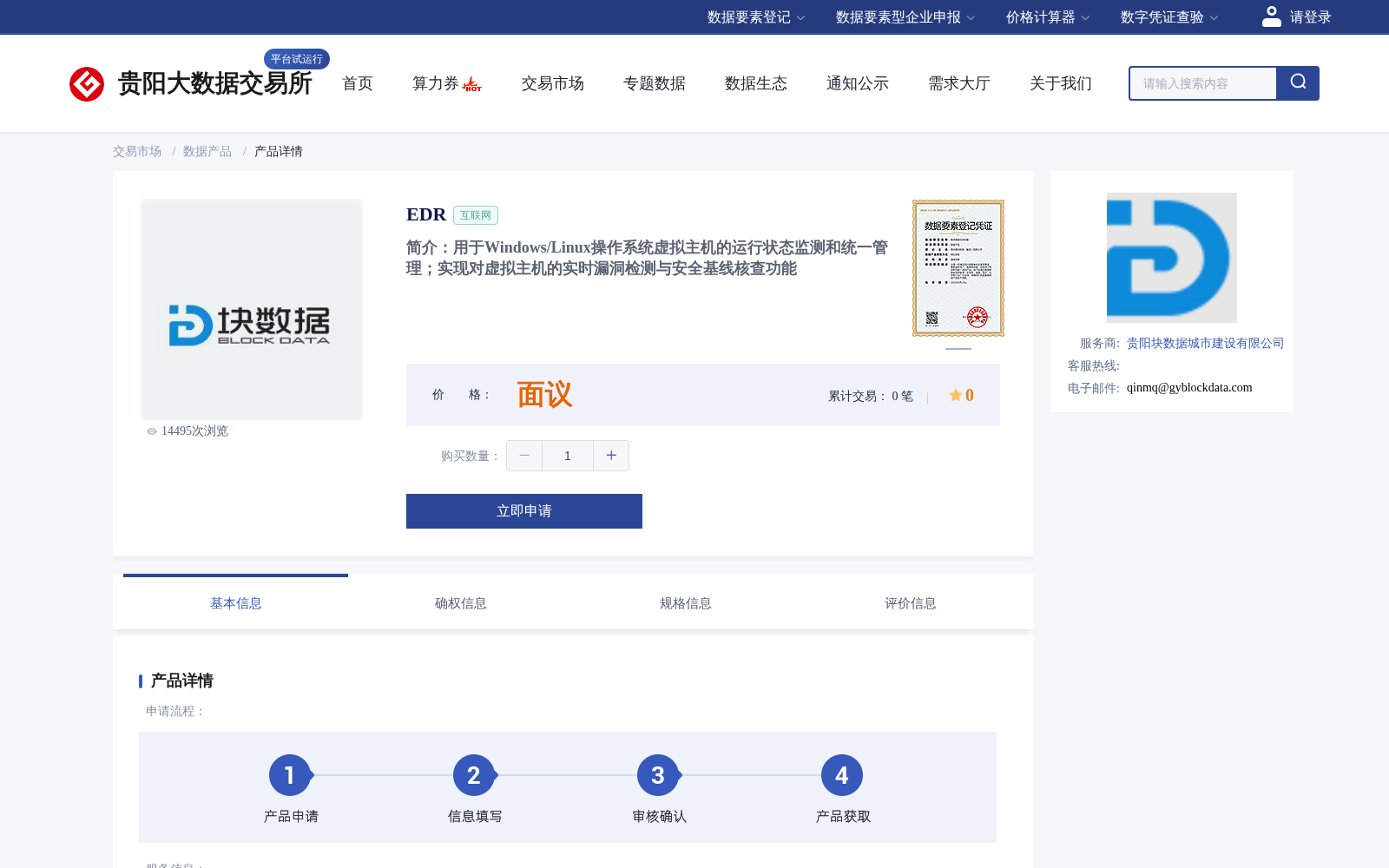Click the star rating icon
Screen dimensions: 1389x868
pyautogui.click(x=956, y=395)
